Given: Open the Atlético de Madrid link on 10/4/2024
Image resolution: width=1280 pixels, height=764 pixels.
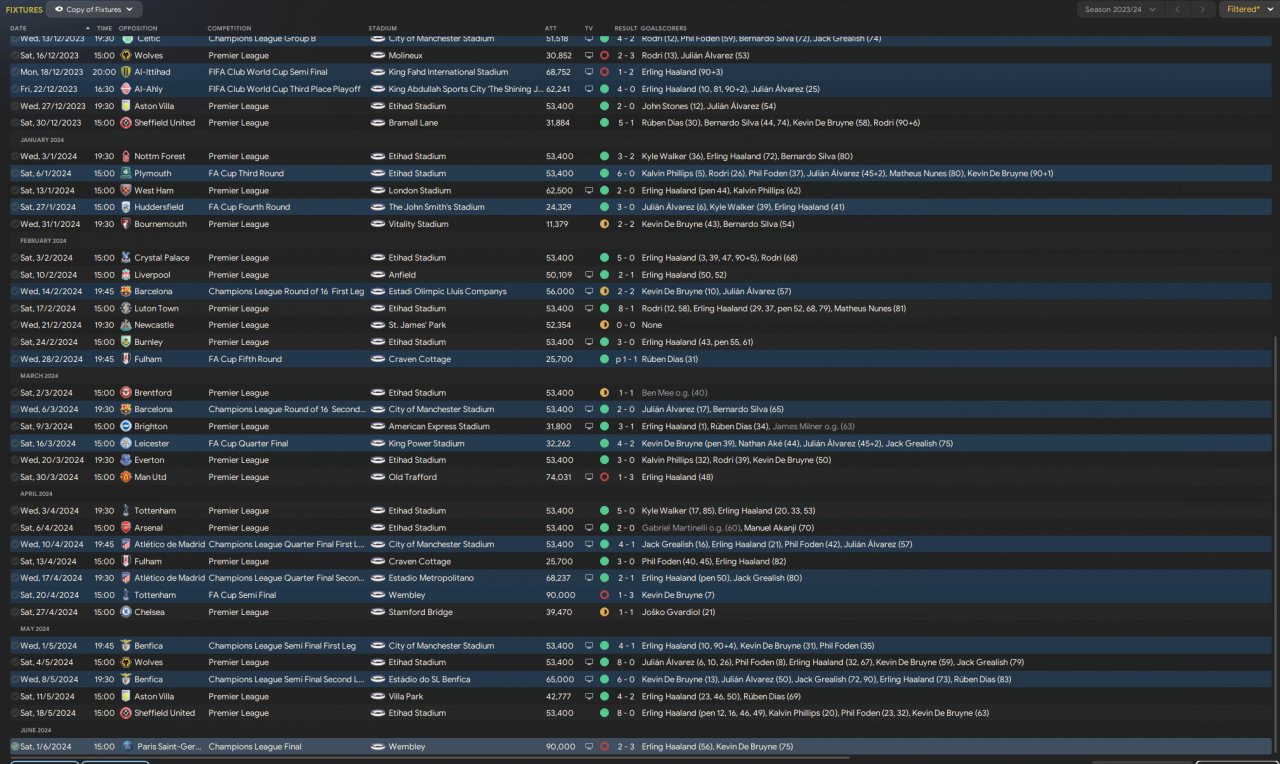Looking at the screenshot, I should click(170, 545).
